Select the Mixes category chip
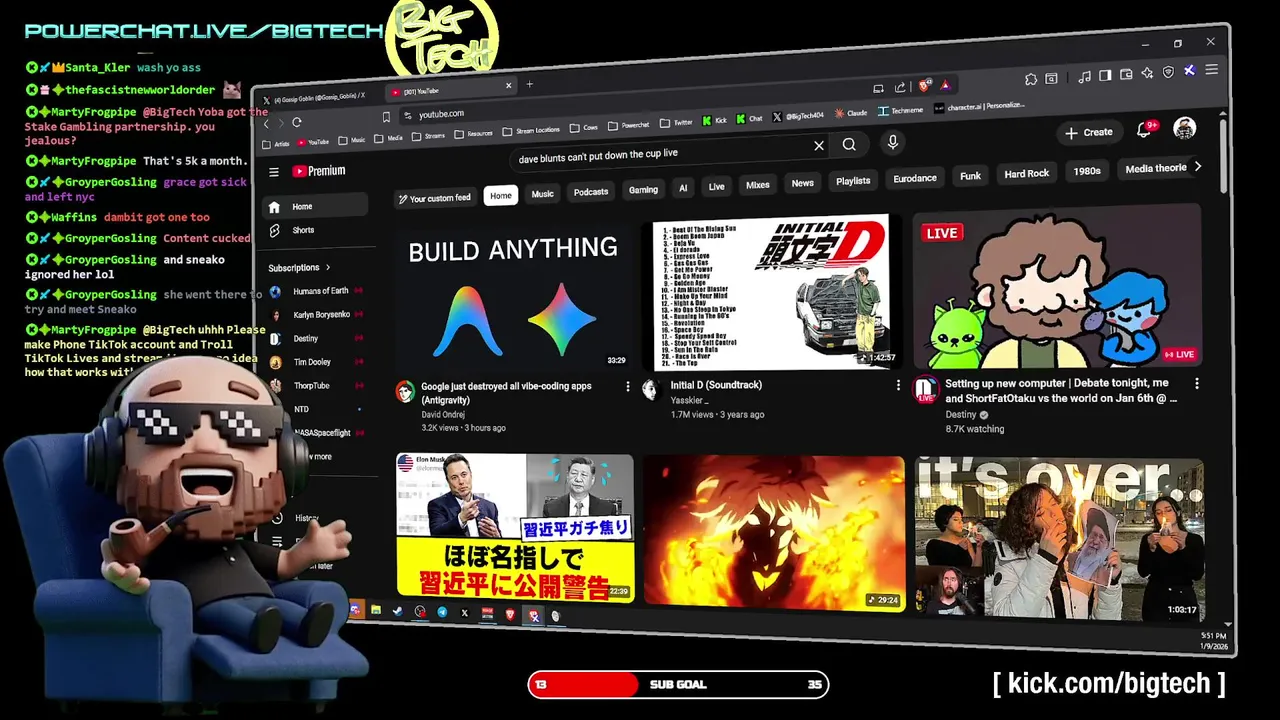 point(758,185)
